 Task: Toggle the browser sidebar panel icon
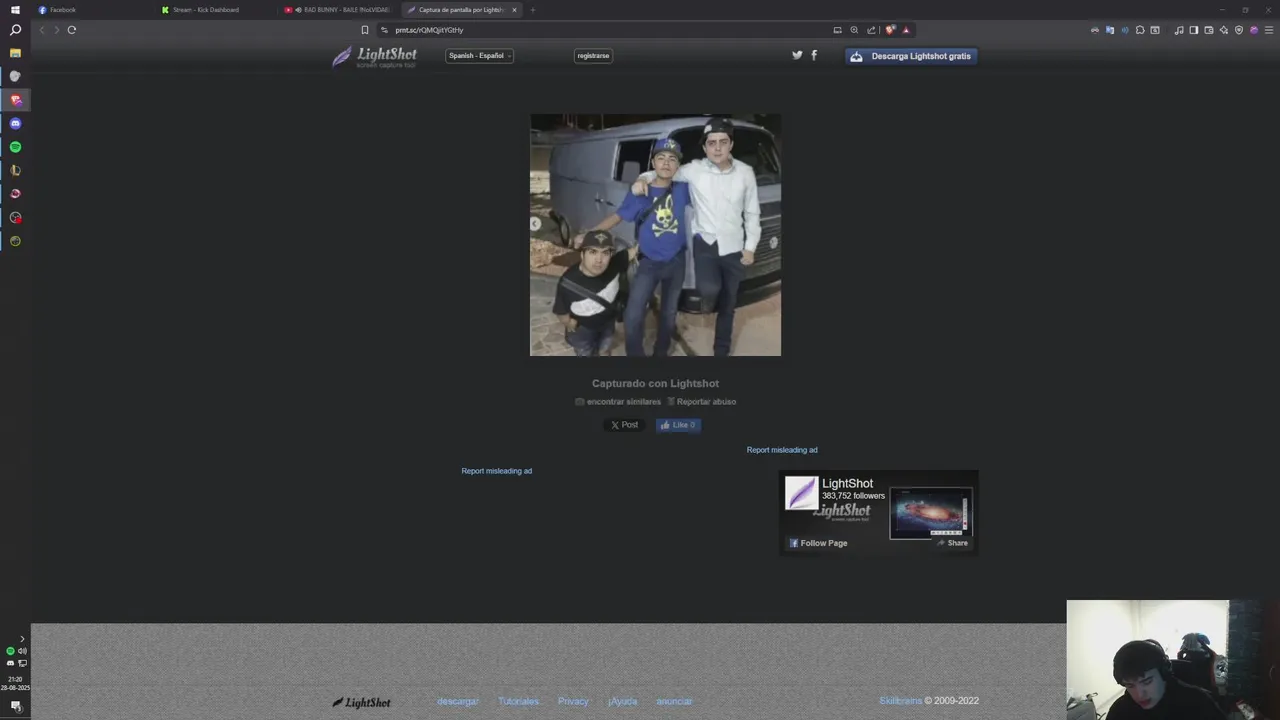click(1194, 30)
